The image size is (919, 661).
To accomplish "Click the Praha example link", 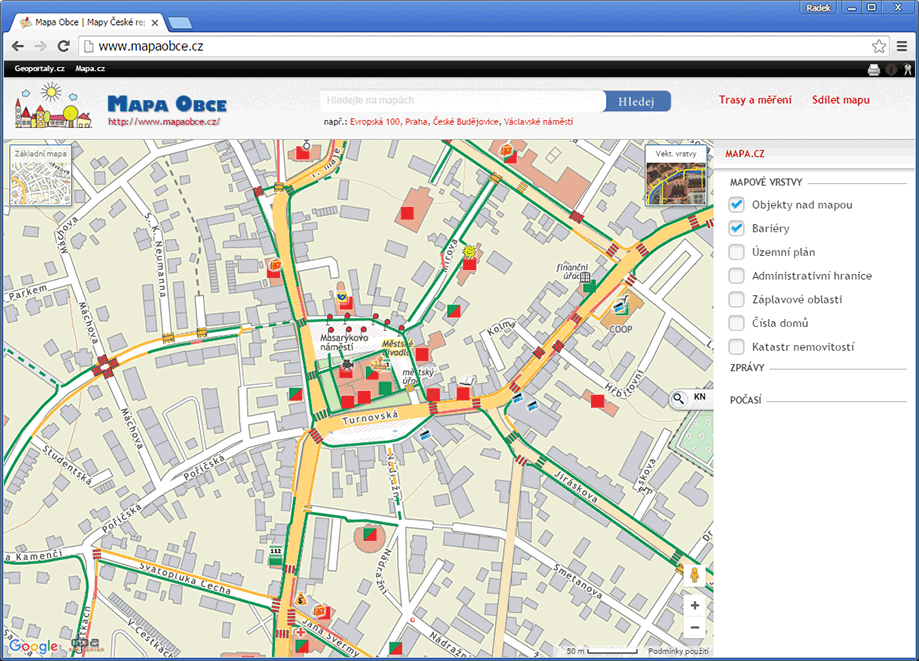I will coord(416,122).
